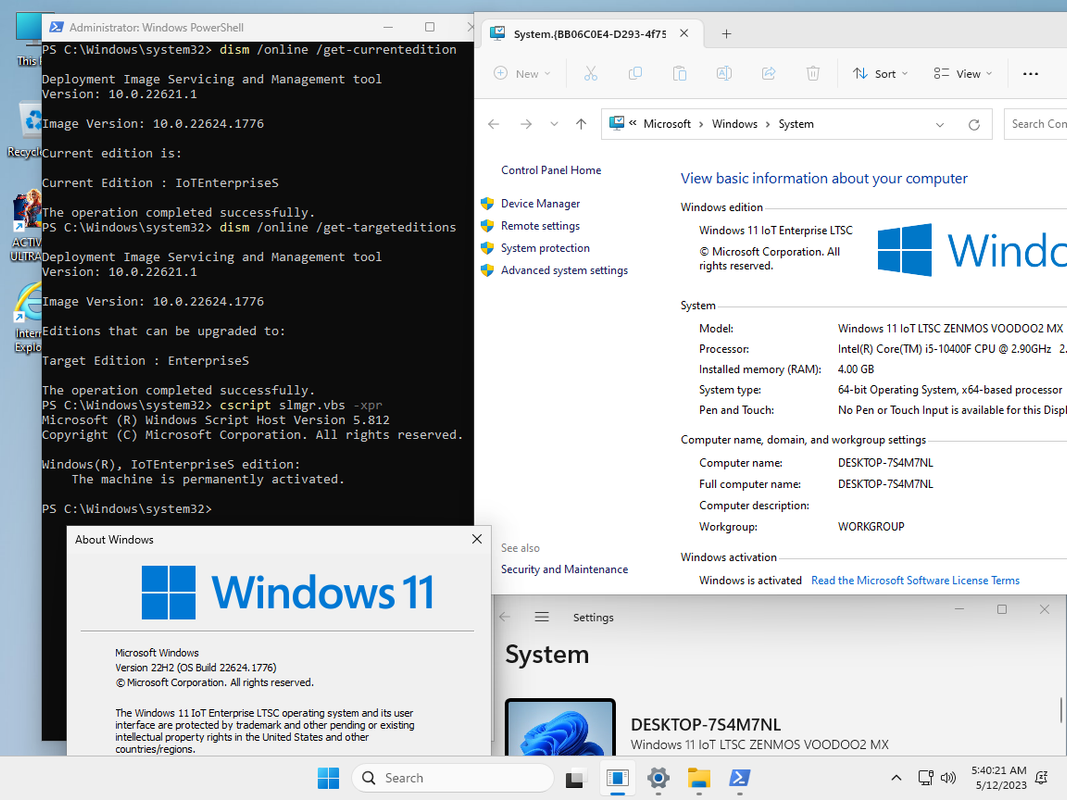Click the System breadcrumb segment
Image resolution: width=1067 pixels, height=800 pixels.
[795, 124]
